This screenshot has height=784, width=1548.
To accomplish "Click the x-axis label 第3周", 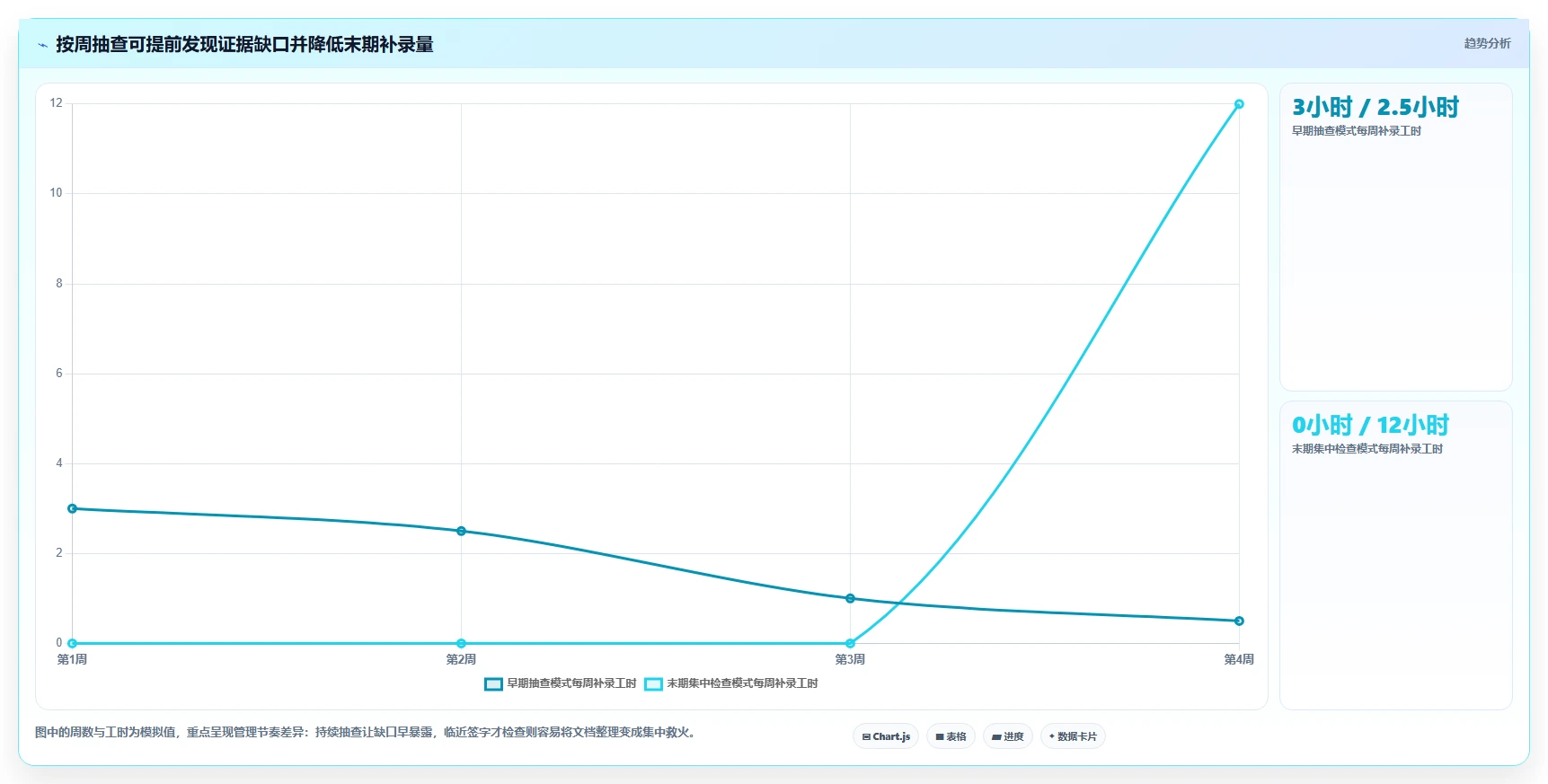I will pos(850,659).
